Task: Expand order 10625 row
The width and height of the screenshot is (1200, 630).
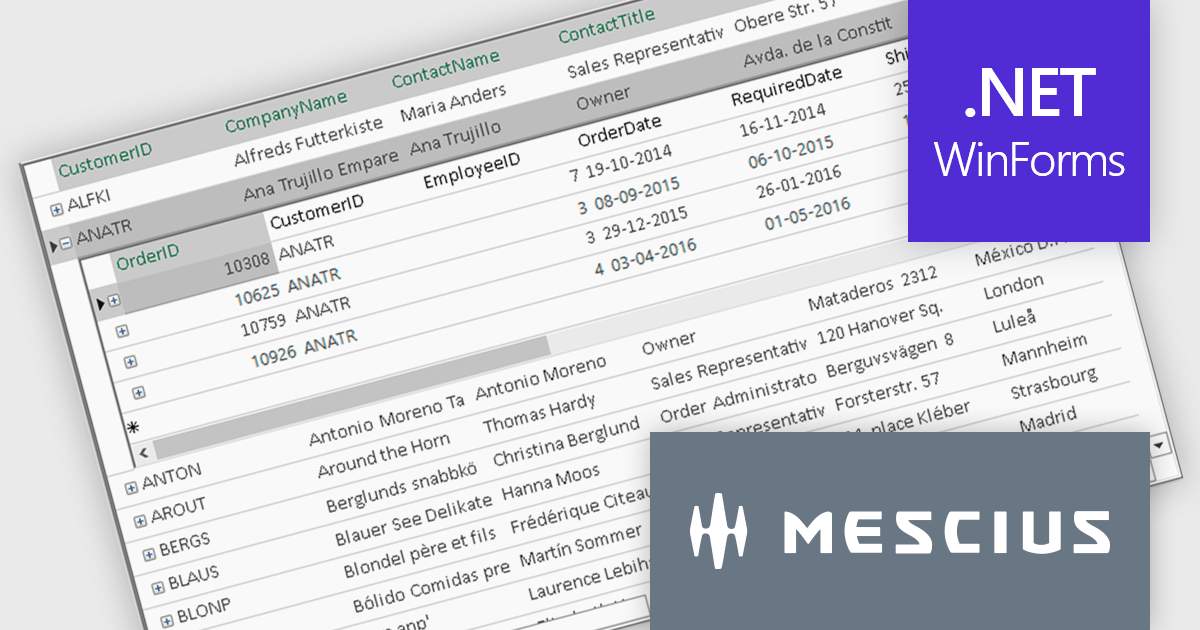Action: (122, 331)
